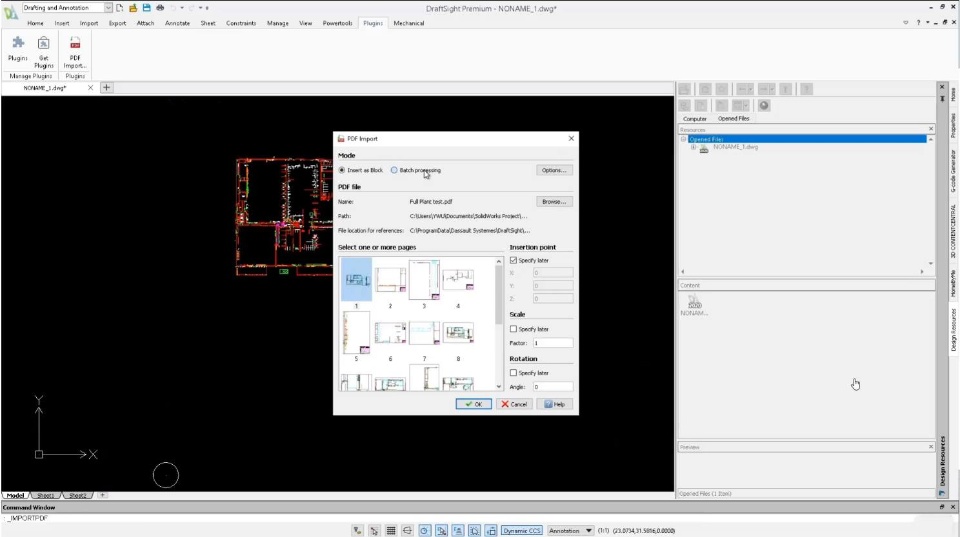Switch to Computer tab in Design Resources

click(x=695, y=118)
